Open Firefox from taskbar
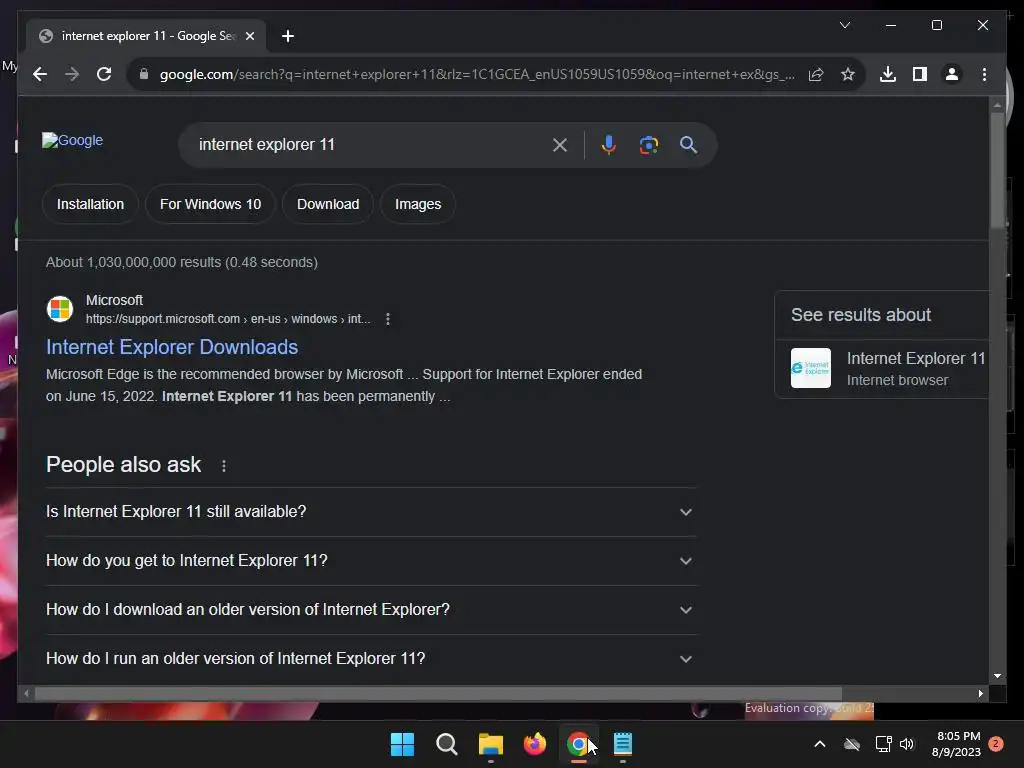 (535, 744)
